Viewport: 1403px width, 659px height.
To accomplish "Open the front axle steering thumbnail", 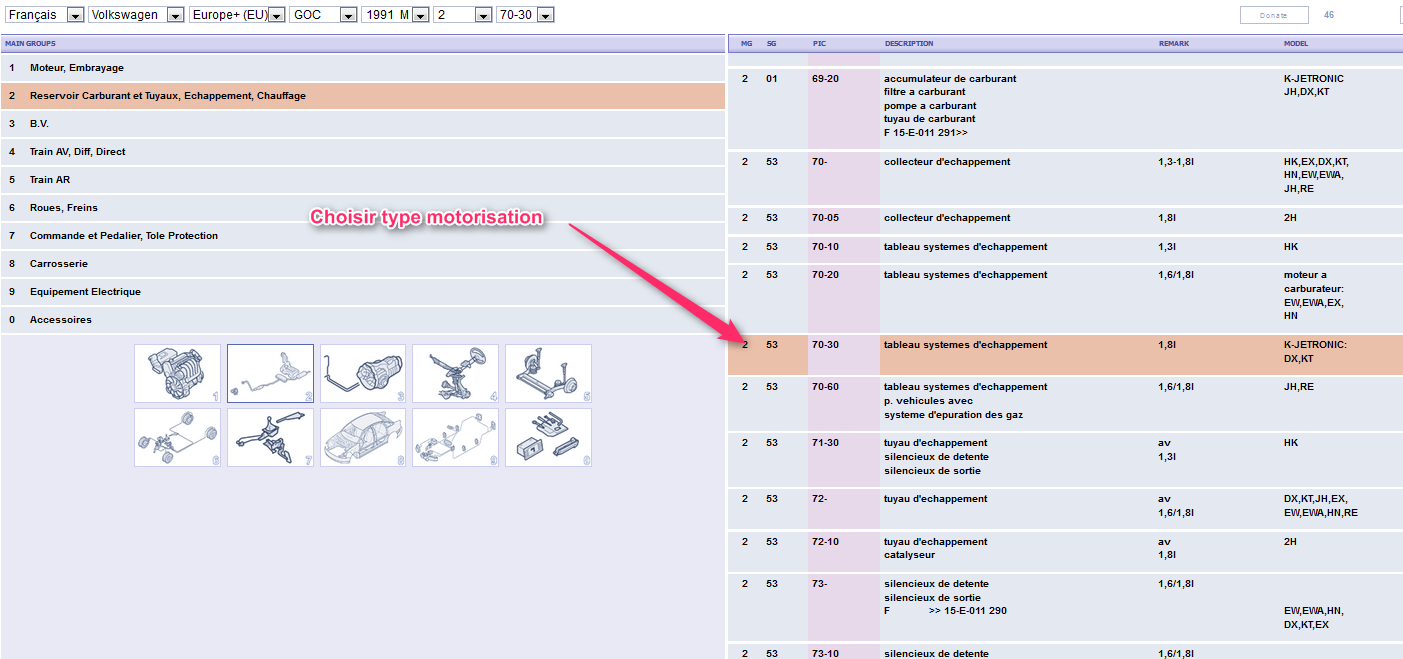I will (455, 374).
